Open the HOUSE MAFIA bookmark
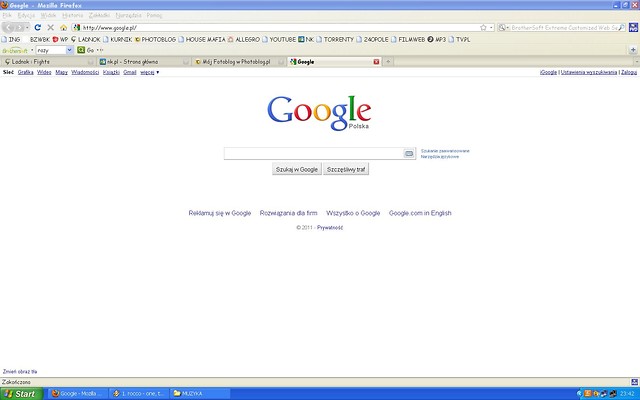This screenshot has height=400, width=640. (x=202, y=39)
